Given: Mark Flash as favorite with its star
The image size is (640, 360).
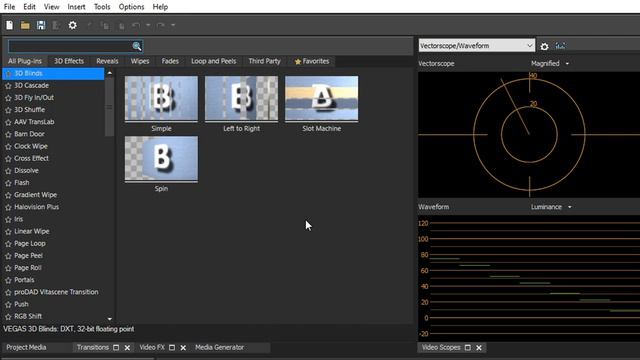Looking at the screenshot, I should tap(8, 183).
